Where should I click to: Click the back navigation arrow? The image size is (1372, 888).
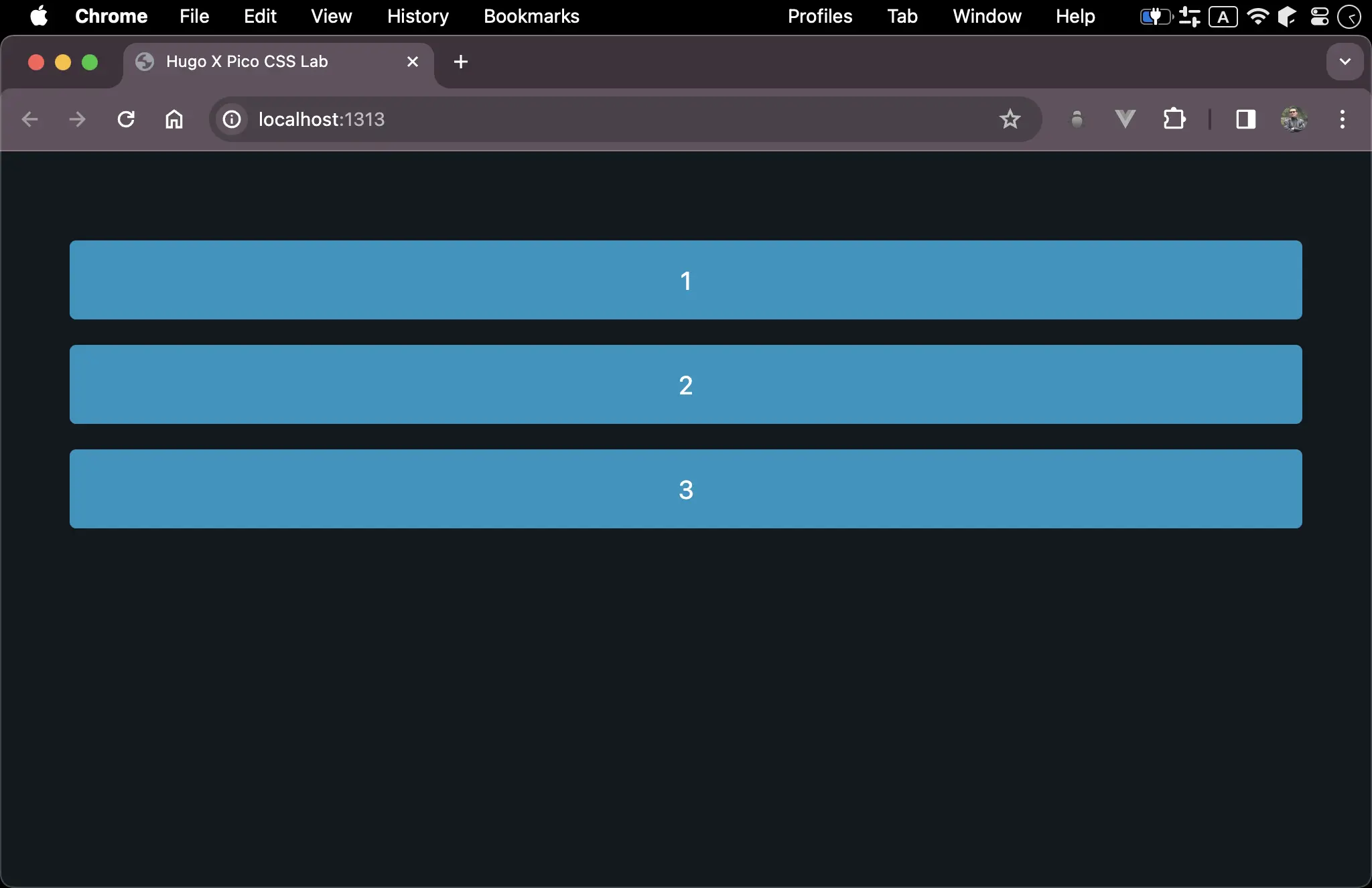[x=31, y=119]
